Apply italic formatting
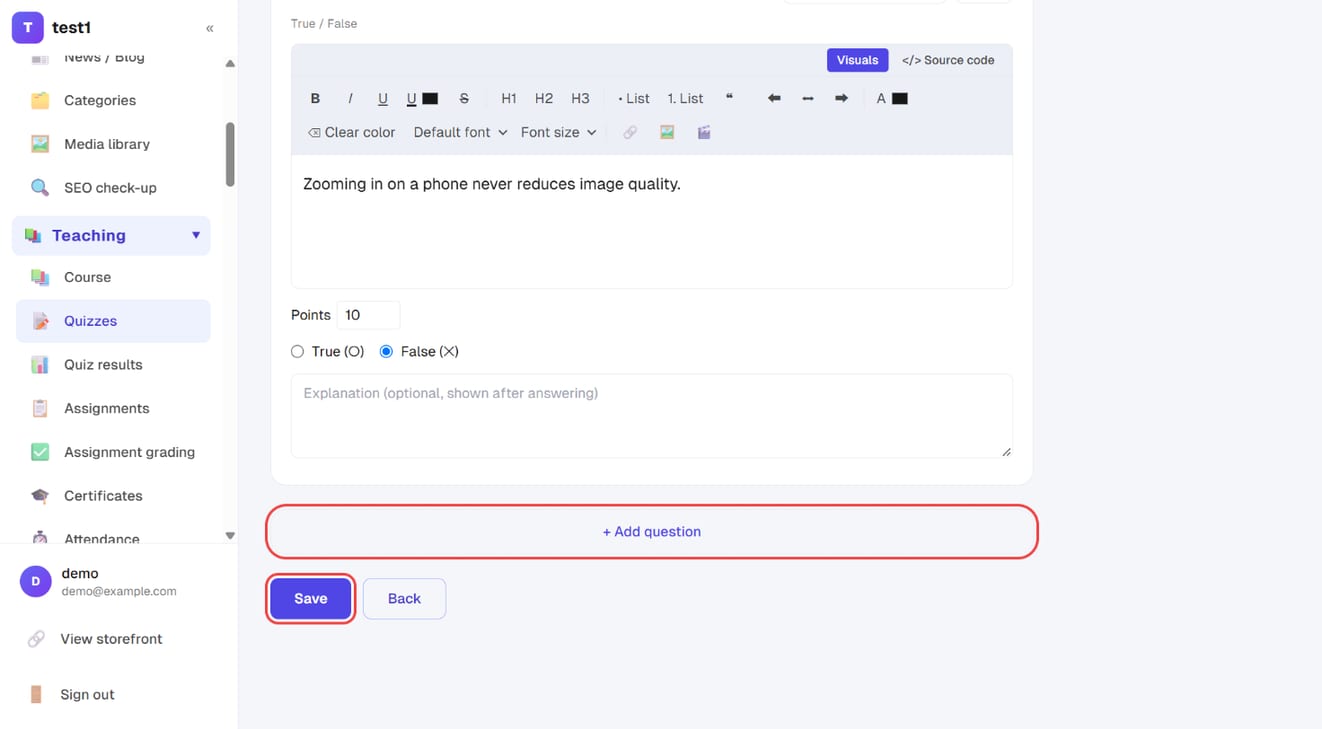This screenshot has width=1322, height=729. [350, 98]
